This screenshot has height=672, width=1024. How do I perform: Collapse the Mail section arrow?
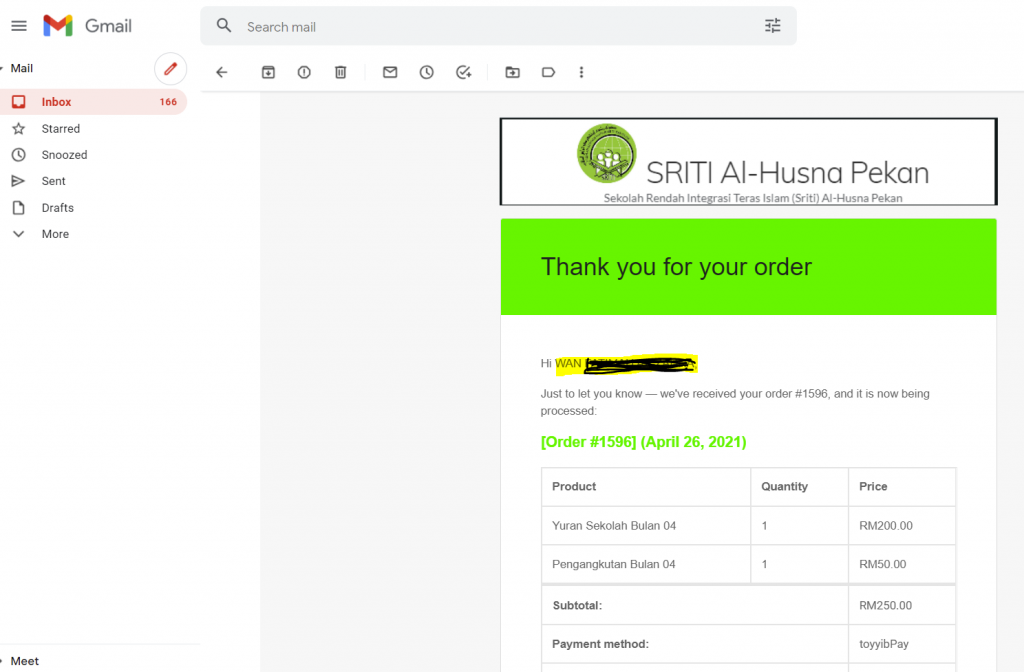pos(3,69)
